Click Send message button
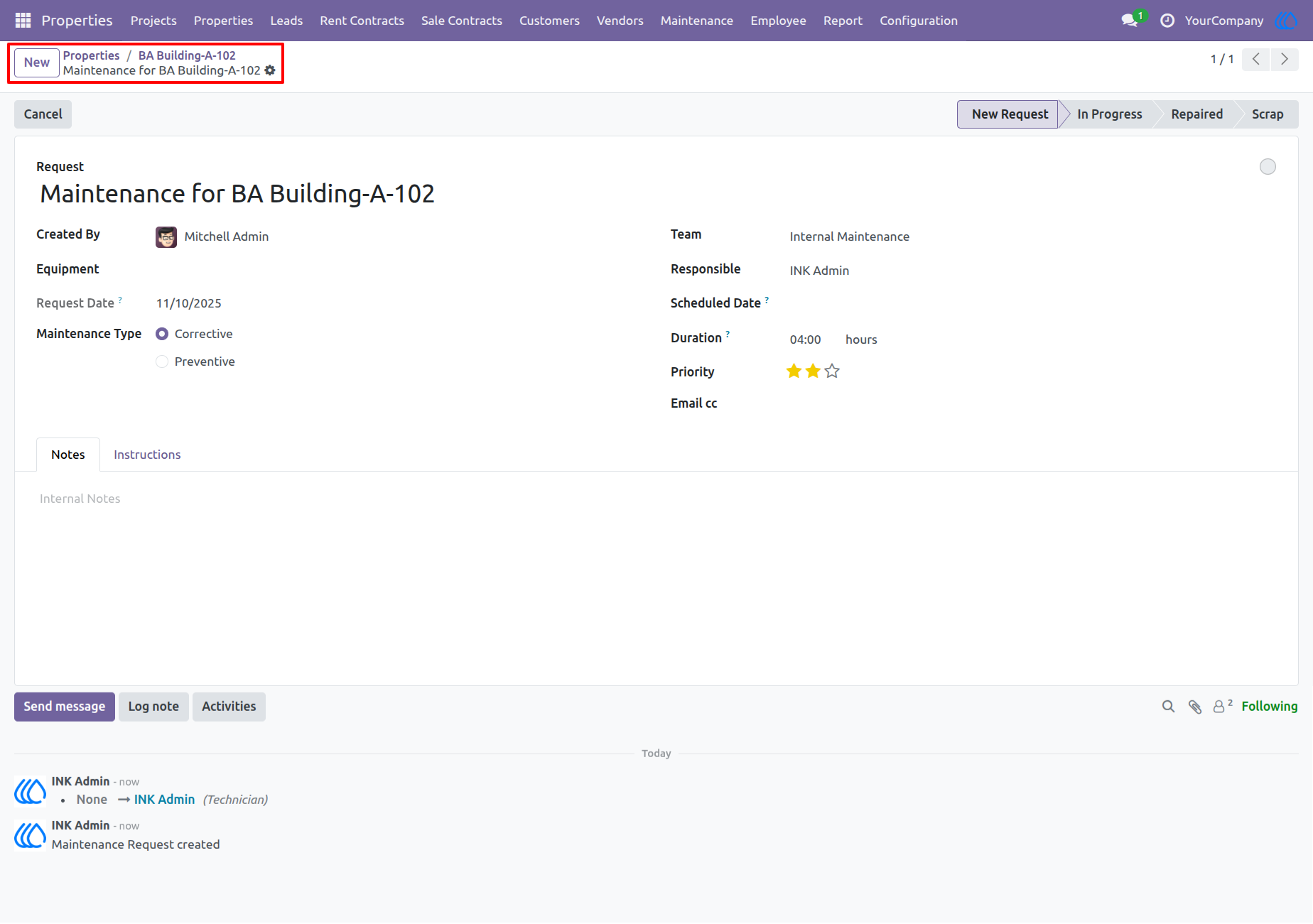 (x=65, y=707)
